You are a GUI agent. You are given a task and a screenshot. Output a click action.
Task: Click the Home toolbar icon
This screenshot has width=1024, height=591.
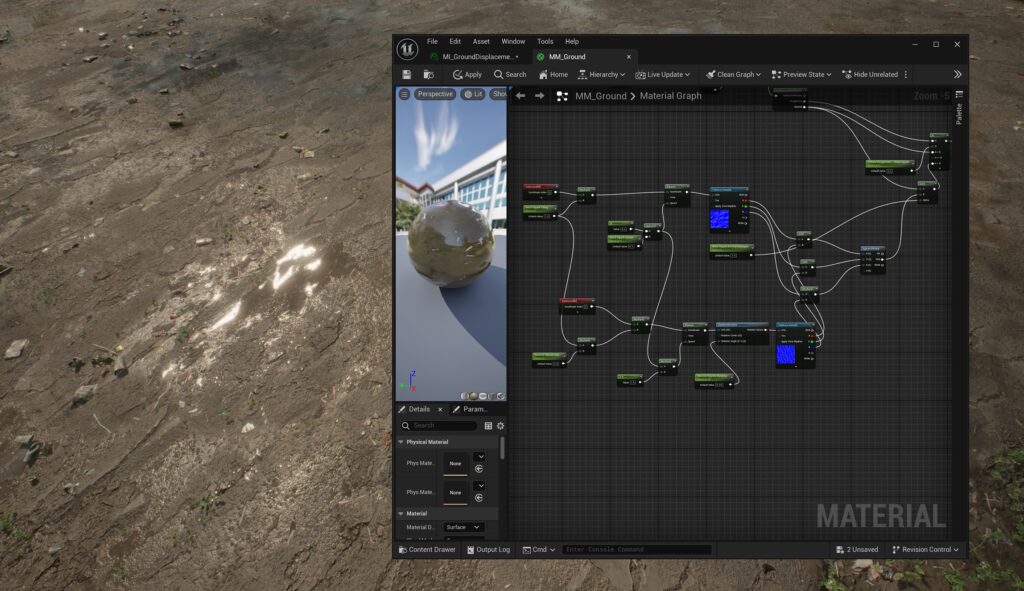[x=552, y=74]
